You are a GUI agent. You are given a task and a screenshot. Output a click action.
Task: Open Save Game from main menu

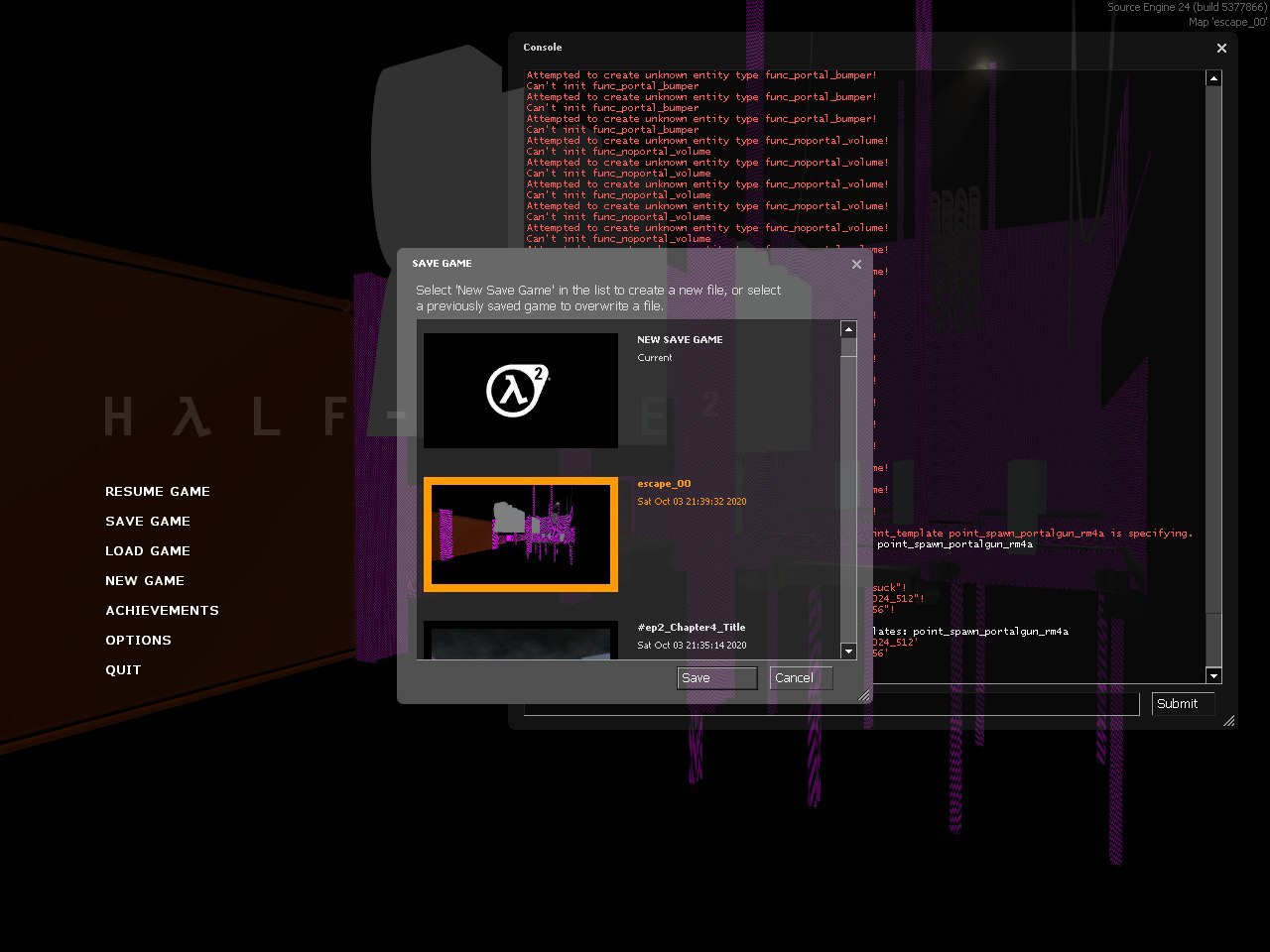(x=148, y=522)
